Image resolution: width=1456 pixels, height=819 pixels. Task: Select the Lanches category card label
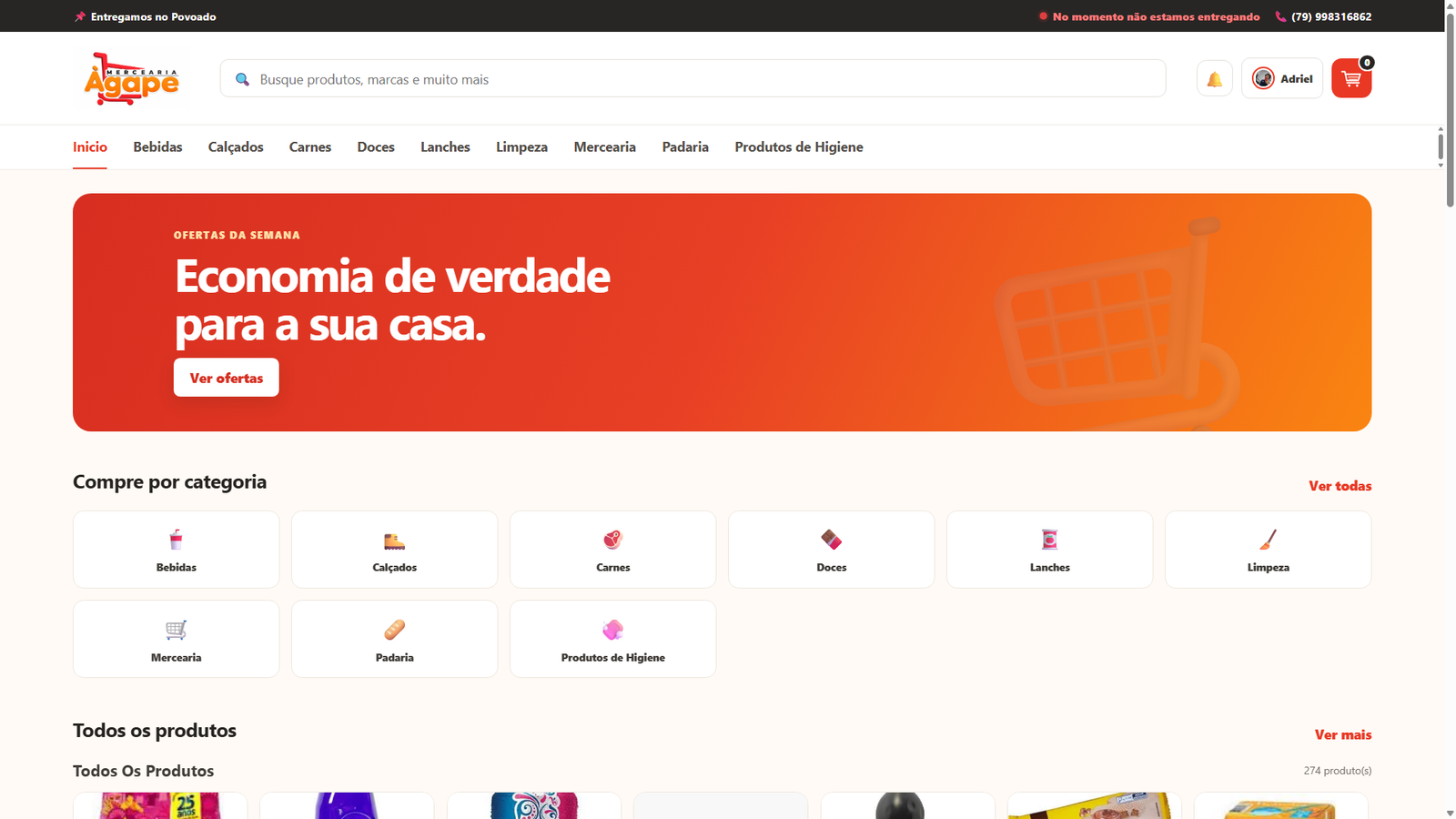click(1049, 567)
